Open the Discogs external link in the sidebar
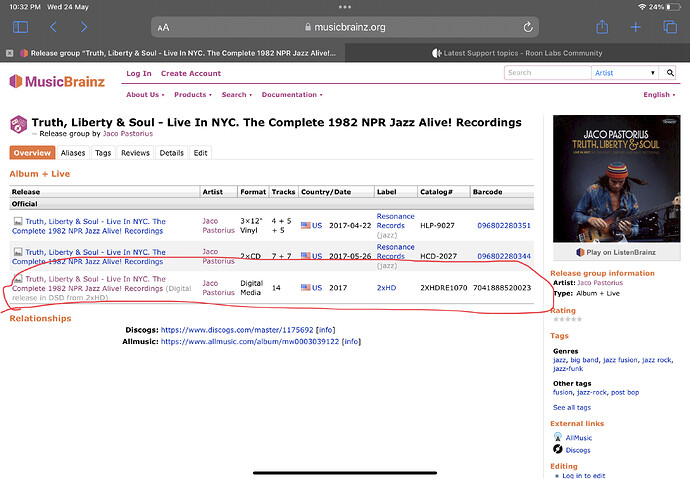Screen dimensions: 690x479 coord(578,450)
